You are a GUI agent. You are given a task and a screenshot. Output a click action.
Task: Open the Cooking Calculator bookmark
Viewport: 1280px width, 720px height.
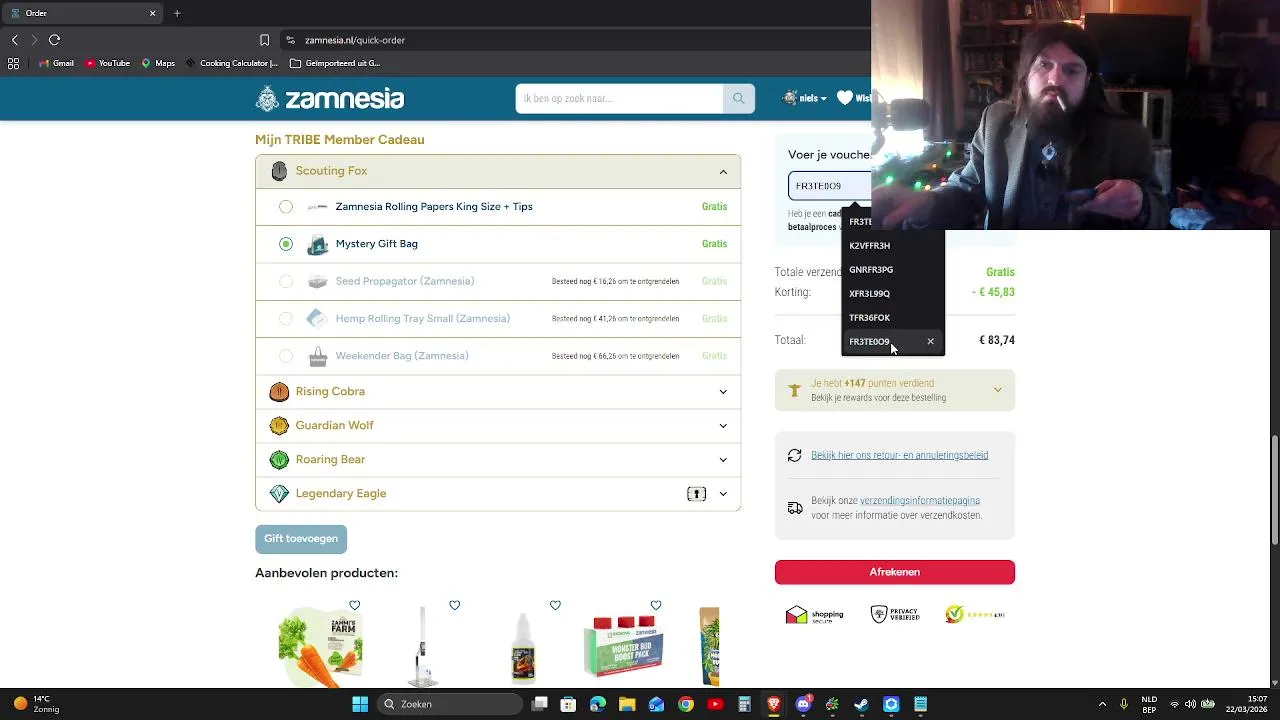tap(232, 63)
